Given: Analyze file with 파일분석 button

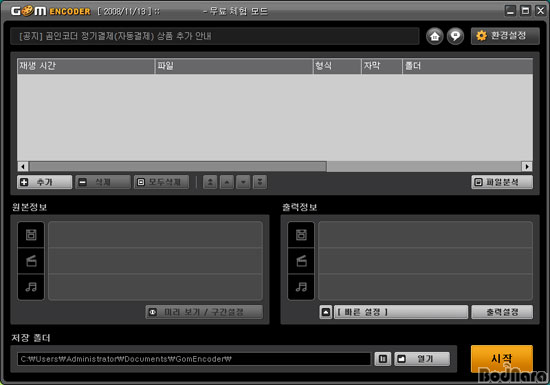Looking at the screenshot, I should pos(502,182).
